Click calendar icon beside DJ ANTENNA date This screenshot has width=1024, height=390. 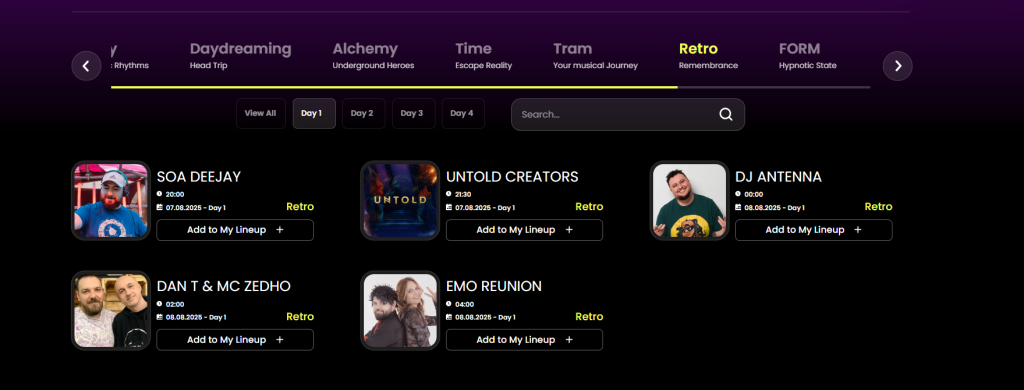[738, 207]
